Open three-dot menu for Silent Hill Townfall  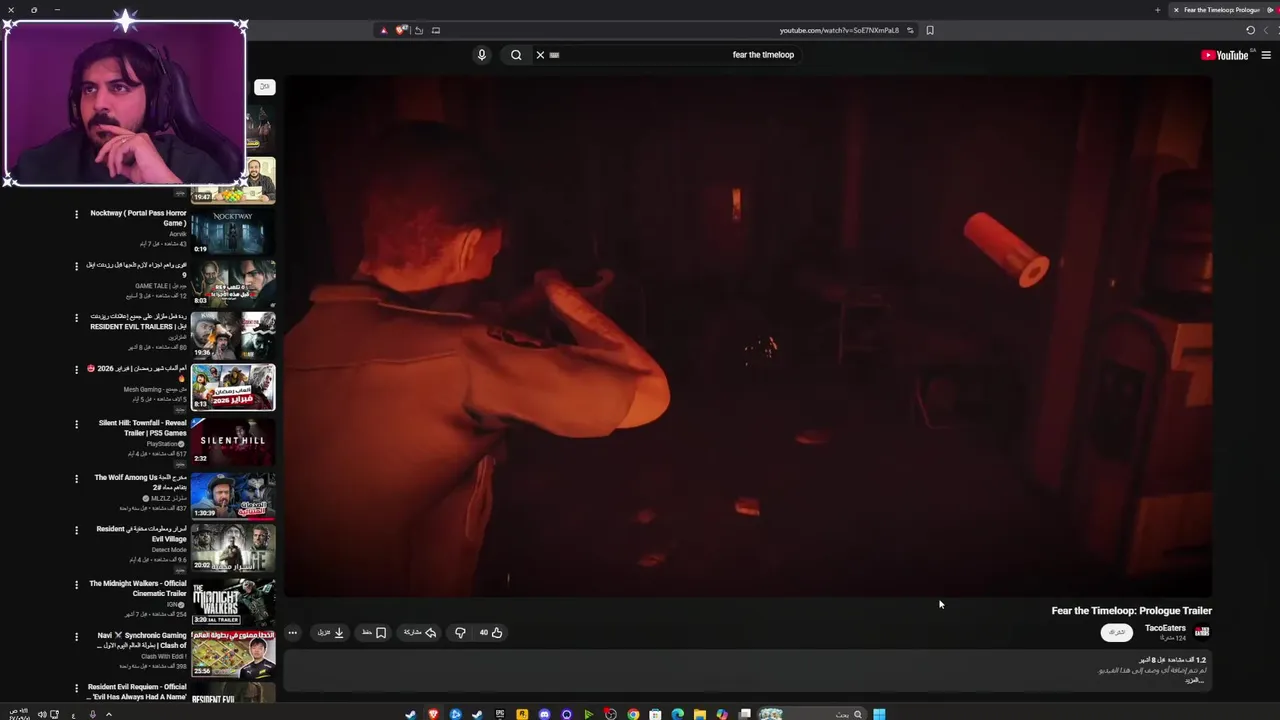click(76, 424)
